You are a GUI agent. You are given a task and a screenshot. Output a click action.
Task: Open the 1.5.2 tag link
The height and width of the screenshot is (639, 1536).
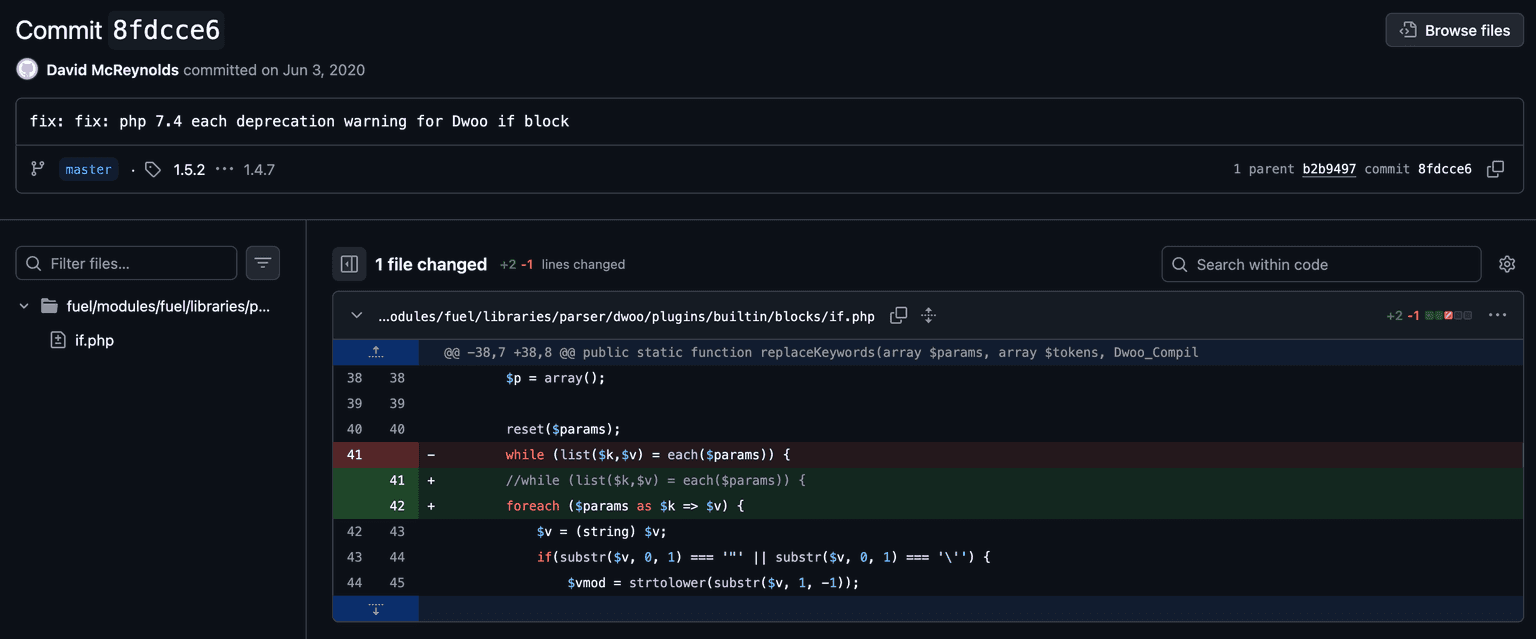(189, 169)
